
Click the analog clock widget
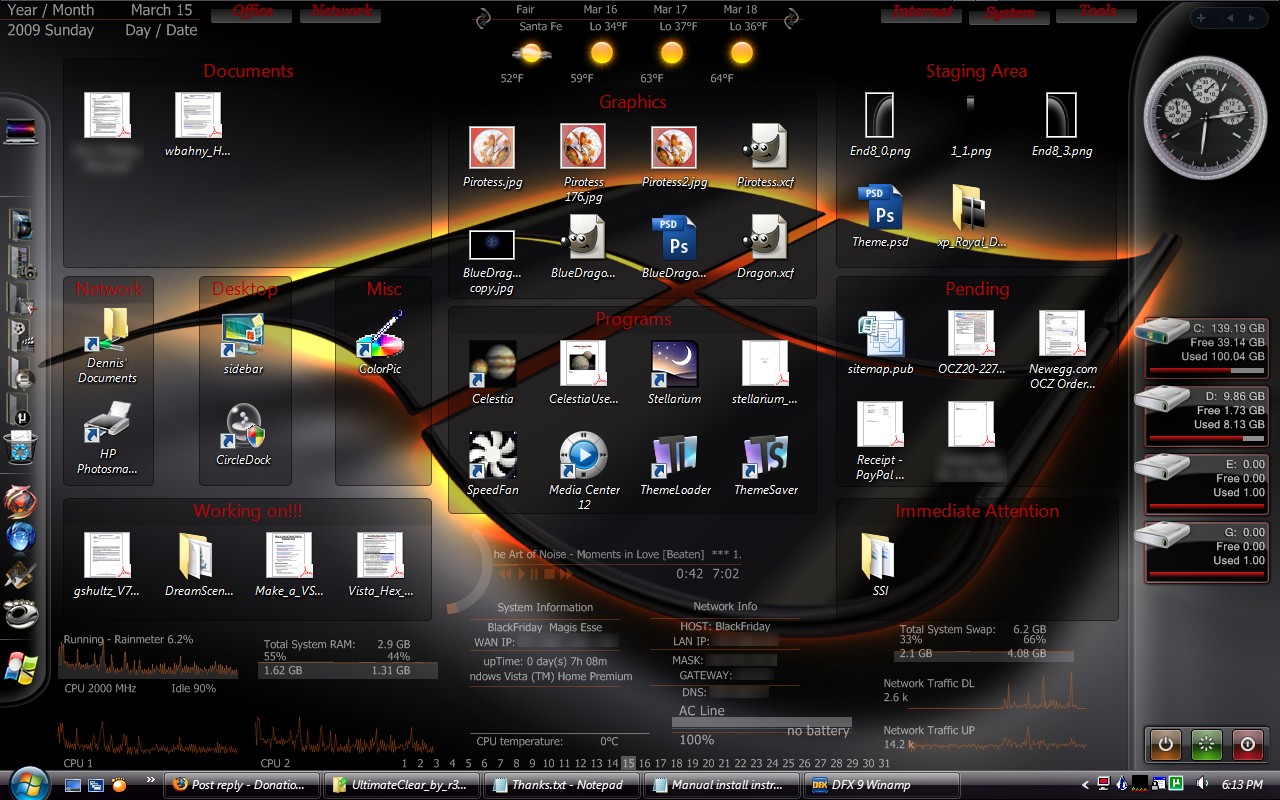pos(1205,118)
